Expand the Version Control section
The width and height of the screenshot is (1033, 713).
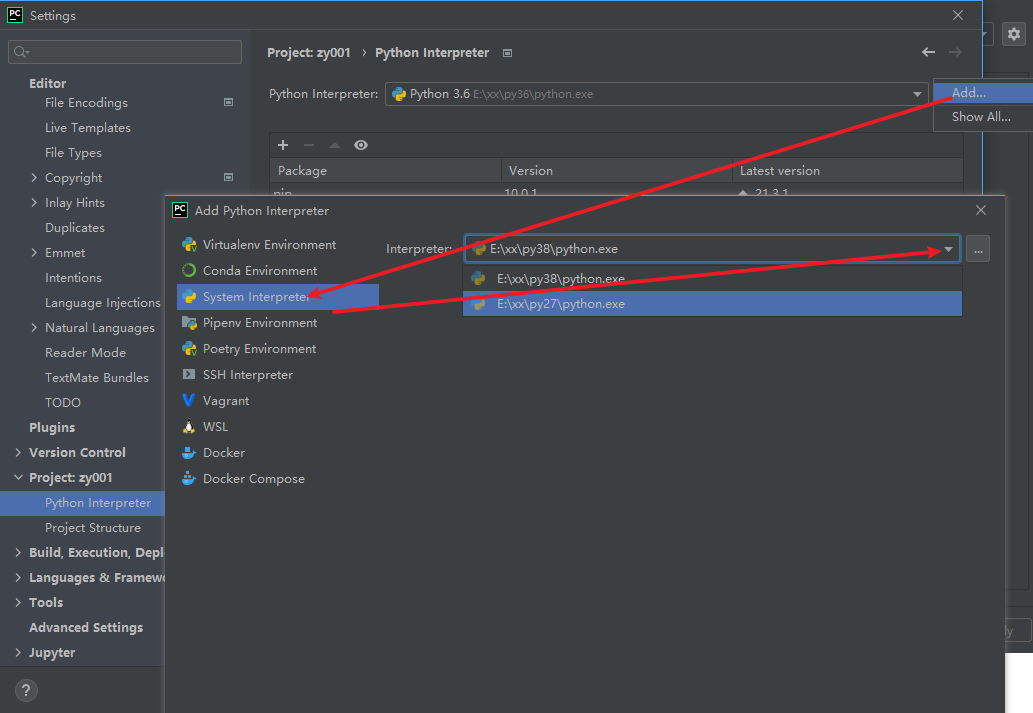[18, 453]
